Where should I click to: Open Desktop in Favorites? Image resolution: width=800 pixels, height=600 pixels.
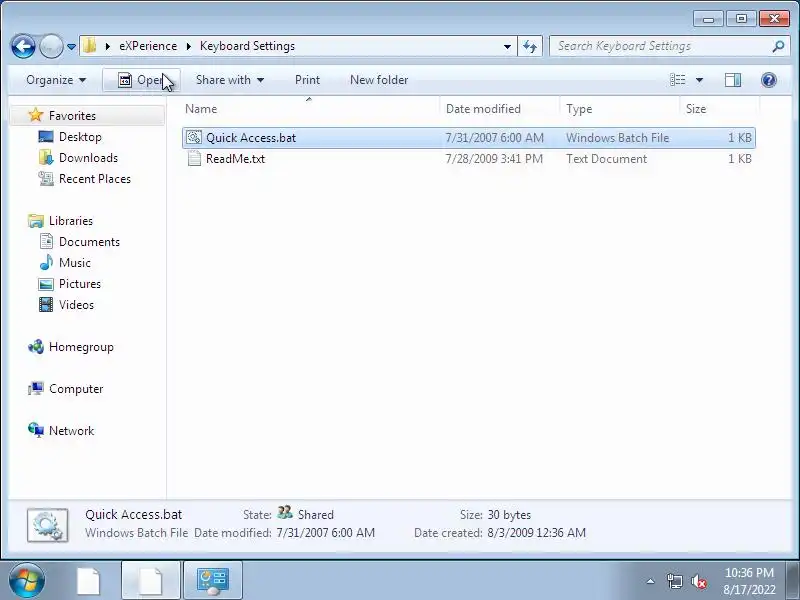click(x=80, y=137)
